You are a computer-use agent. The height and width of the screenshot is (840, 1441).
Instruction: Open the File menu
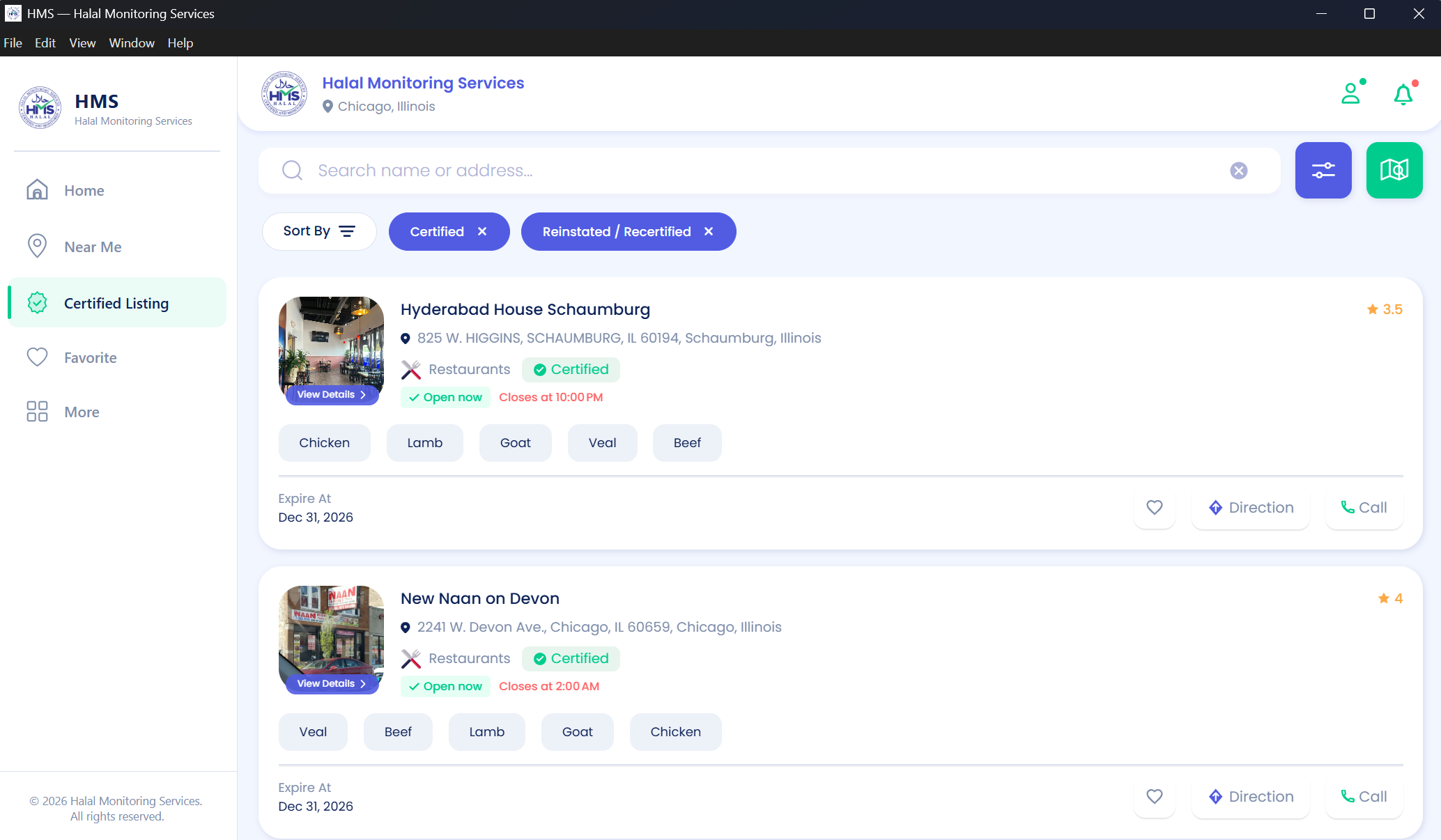coord(13,43)
